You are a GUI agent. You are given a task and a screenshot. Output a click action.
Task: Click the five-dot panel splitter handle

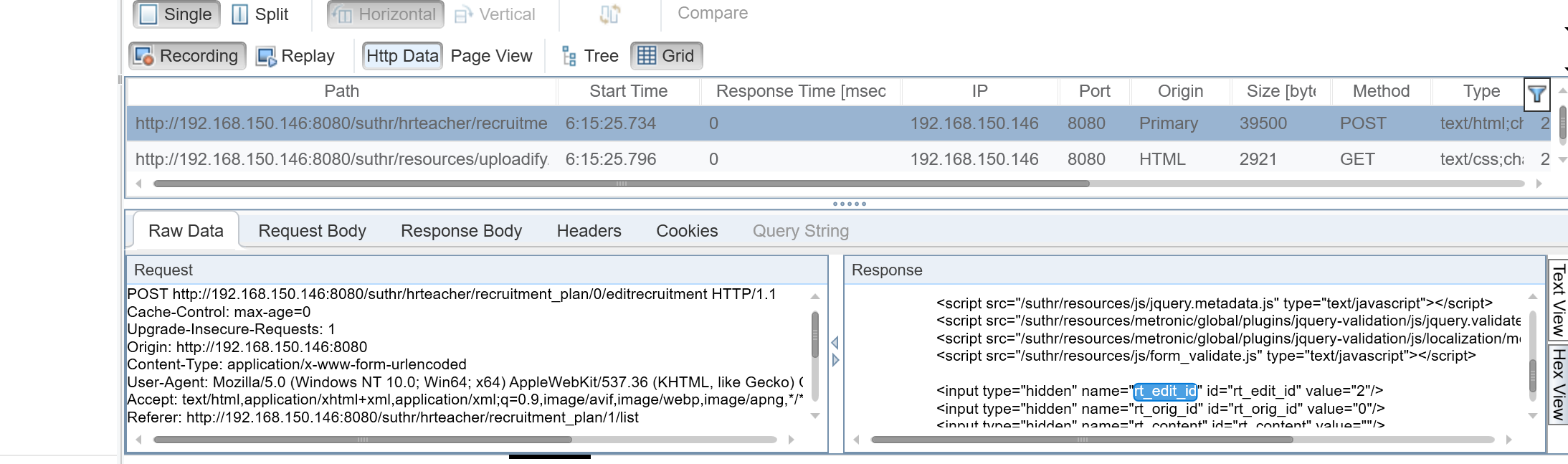point(850,204)
